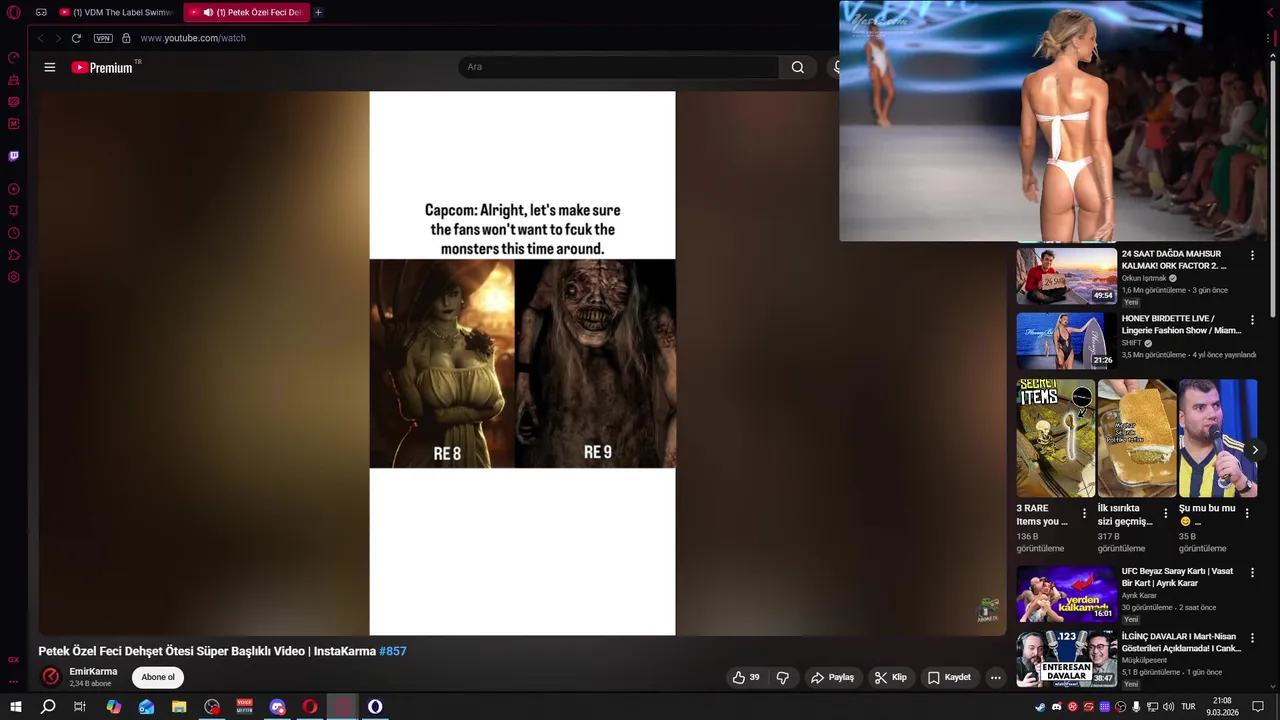Open more actions three-dot menu below video

[995, 677]
